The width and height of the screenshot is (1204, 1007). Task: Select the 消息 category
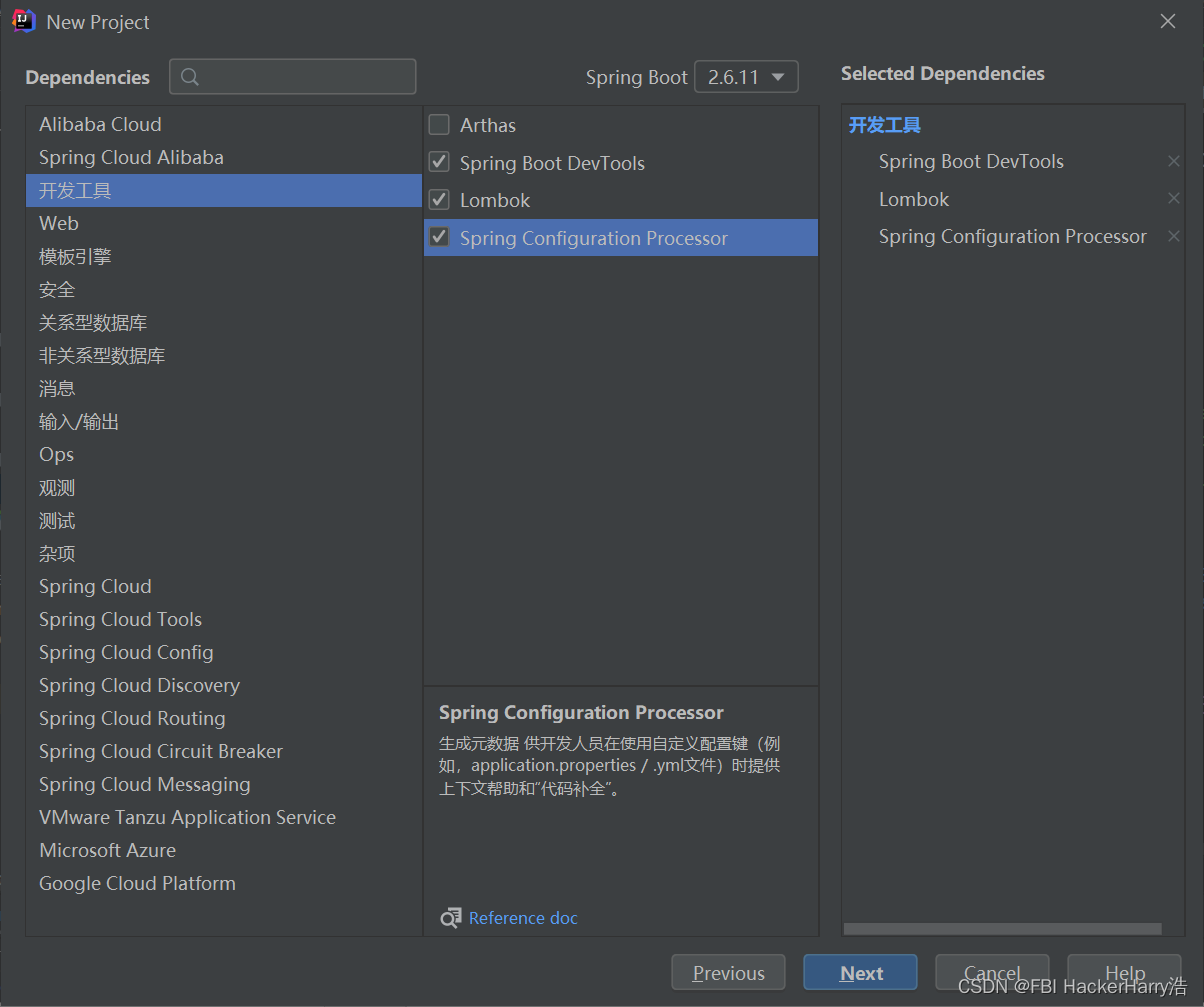224,388
